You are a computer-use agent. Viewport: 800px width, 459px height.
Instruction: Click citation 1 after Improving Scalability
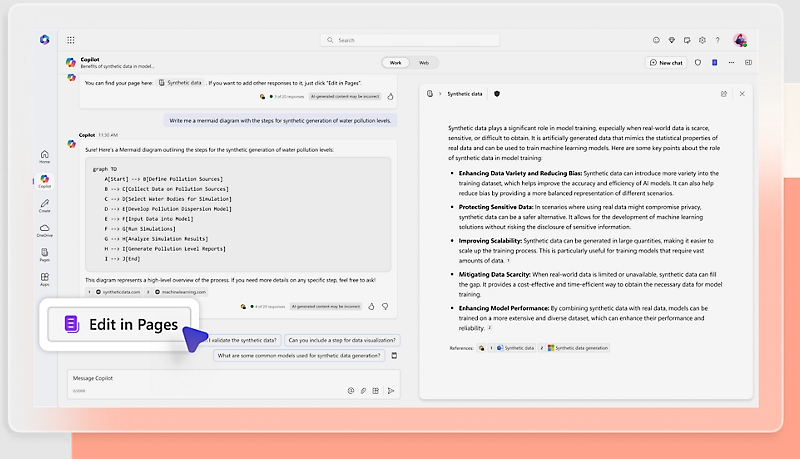(509, 261)
